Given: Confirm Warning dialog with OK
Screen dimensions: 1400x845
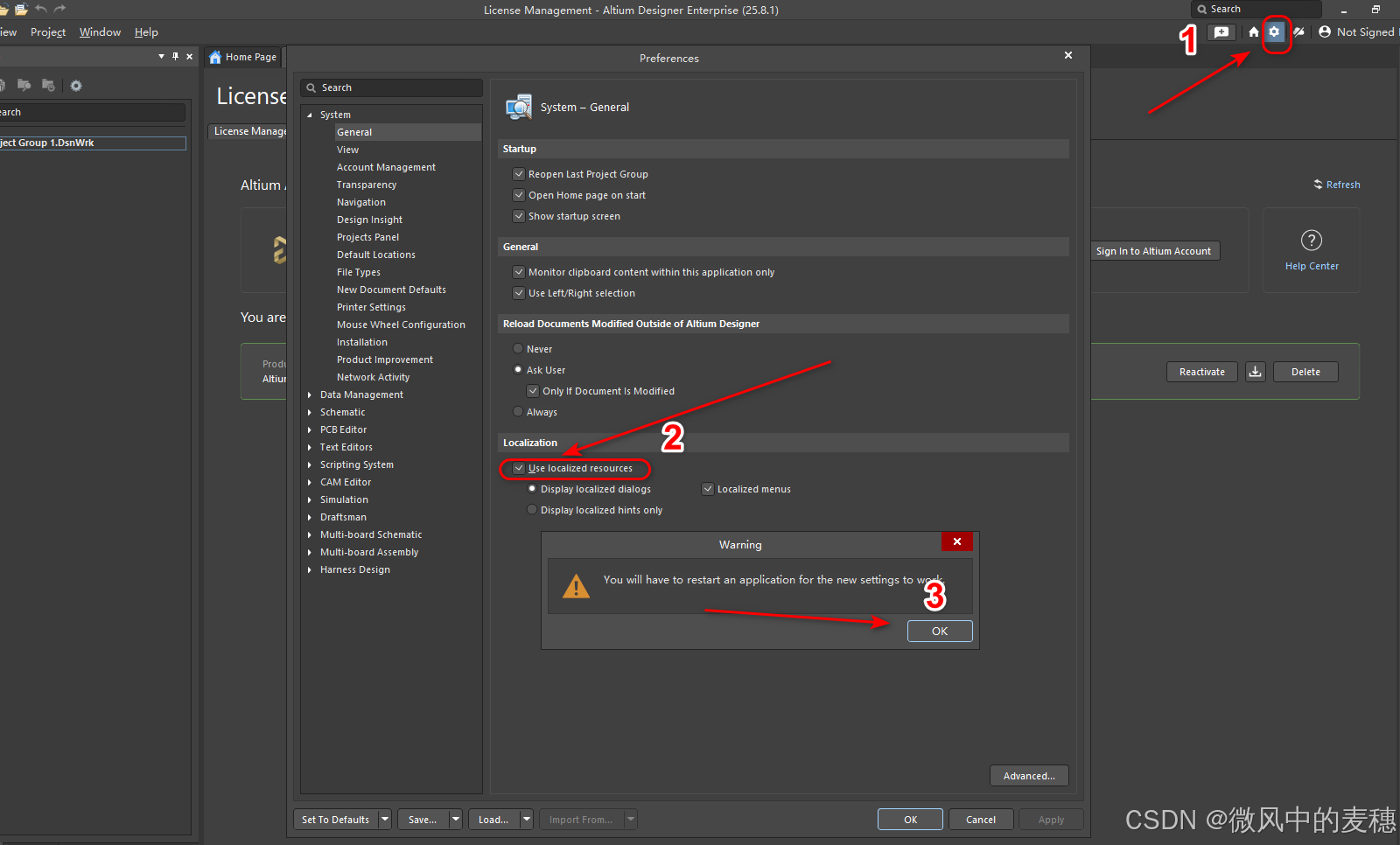Looking at the screenshot, I should pyautogui.click(x=940, y=631).
